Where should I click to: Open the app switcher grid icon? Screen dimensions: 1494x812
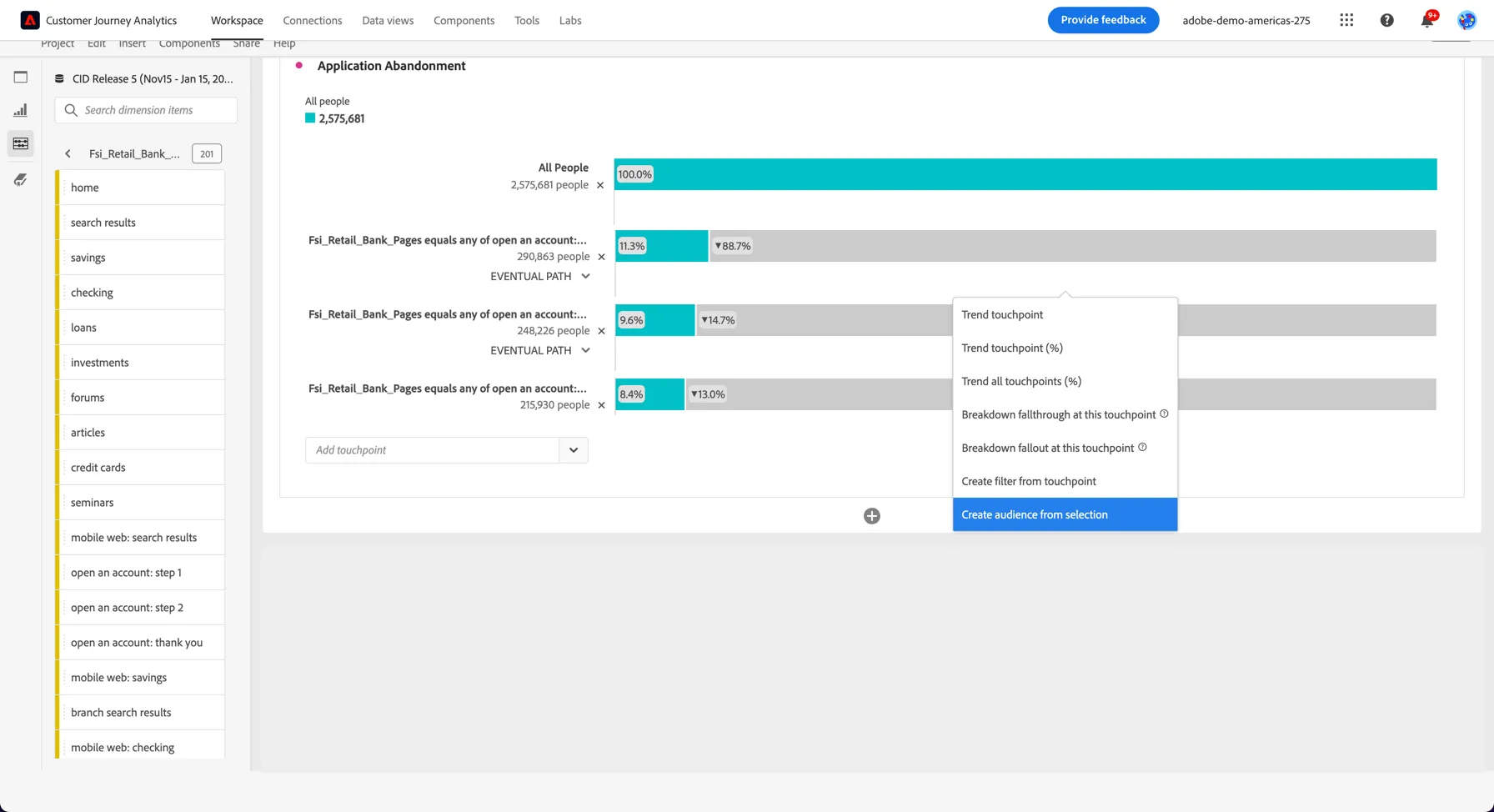pyautogui.click(x=1346, y=20)
